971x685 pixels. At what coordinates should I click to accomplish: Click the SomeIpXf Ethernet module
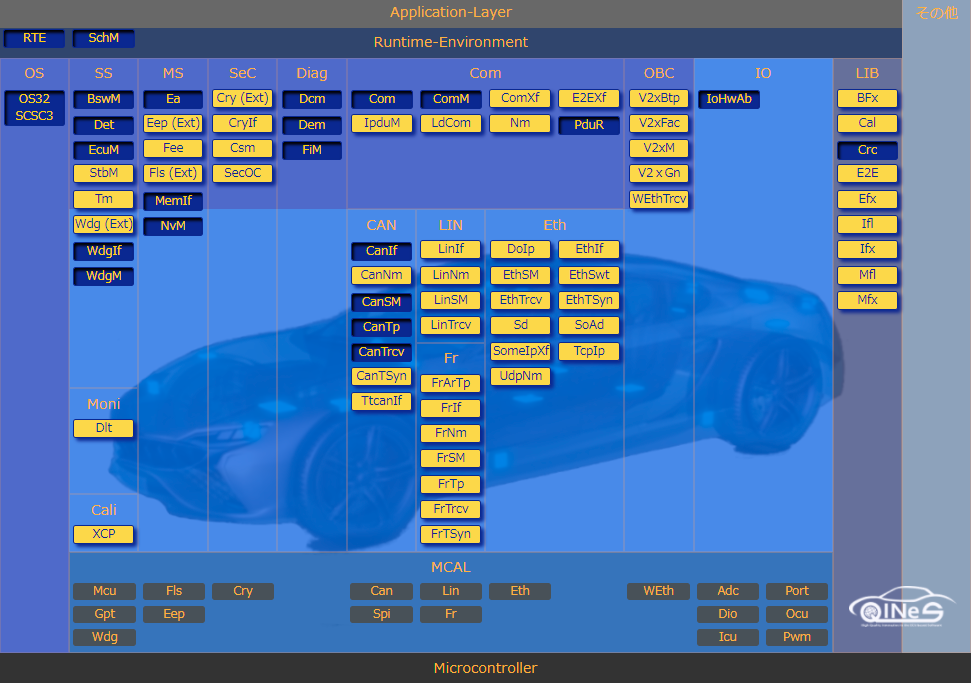pyautogui.click(x=520, y=351)
